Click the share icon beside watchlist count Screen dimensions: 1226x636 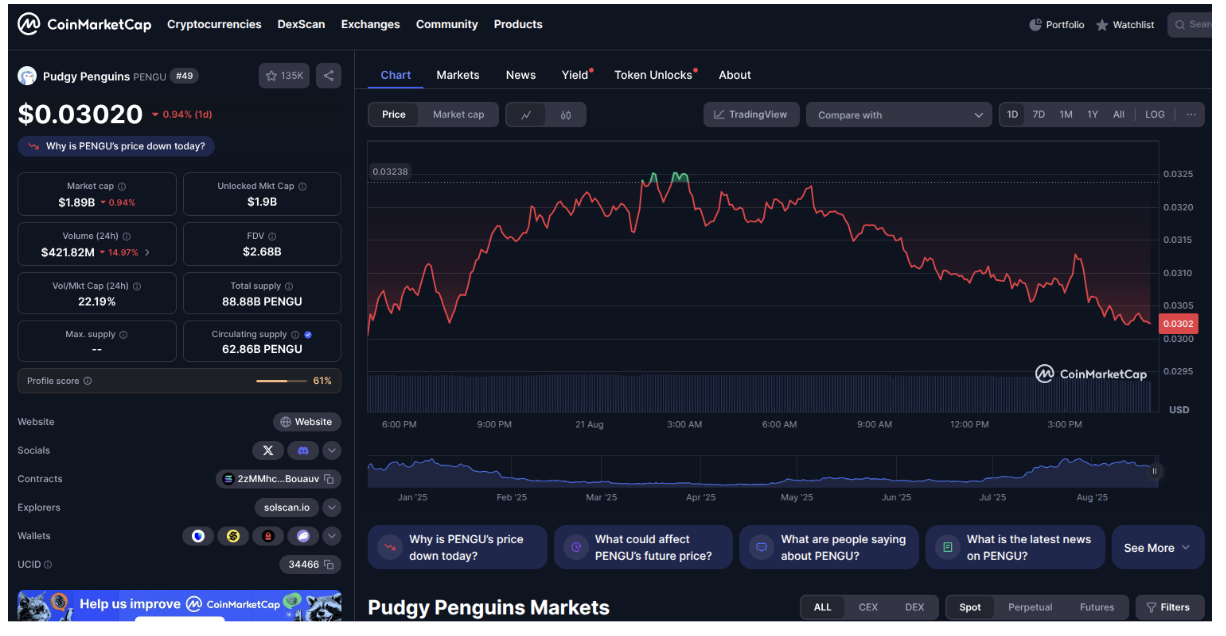pos(329,75)
